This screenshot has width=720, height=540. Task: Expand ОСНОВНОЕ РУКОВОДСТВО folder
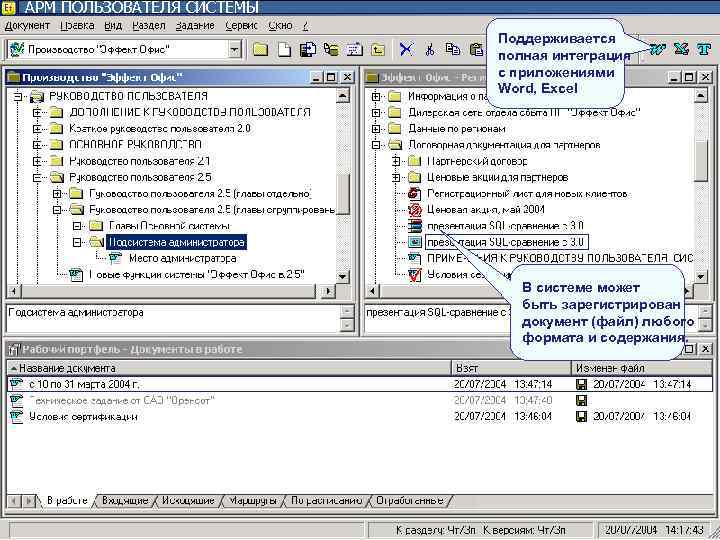pos(37,145)
